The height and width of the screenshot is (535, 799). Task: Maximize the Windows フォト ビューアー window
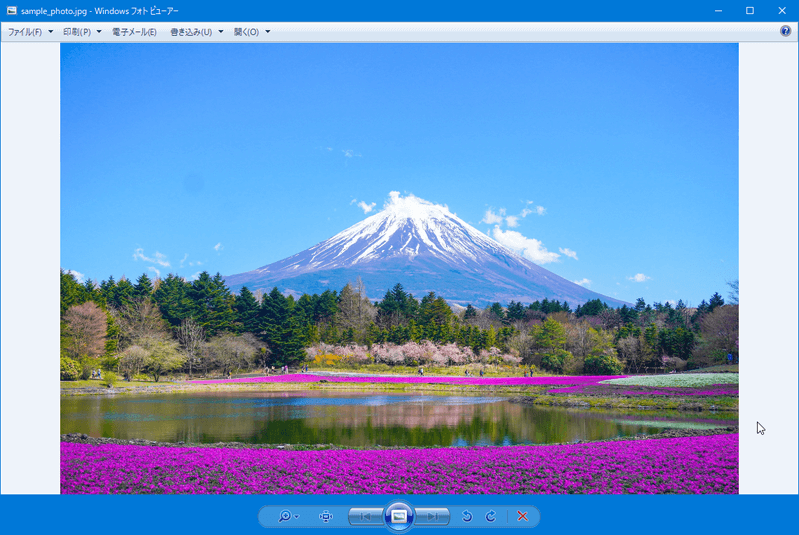[749, 10]
